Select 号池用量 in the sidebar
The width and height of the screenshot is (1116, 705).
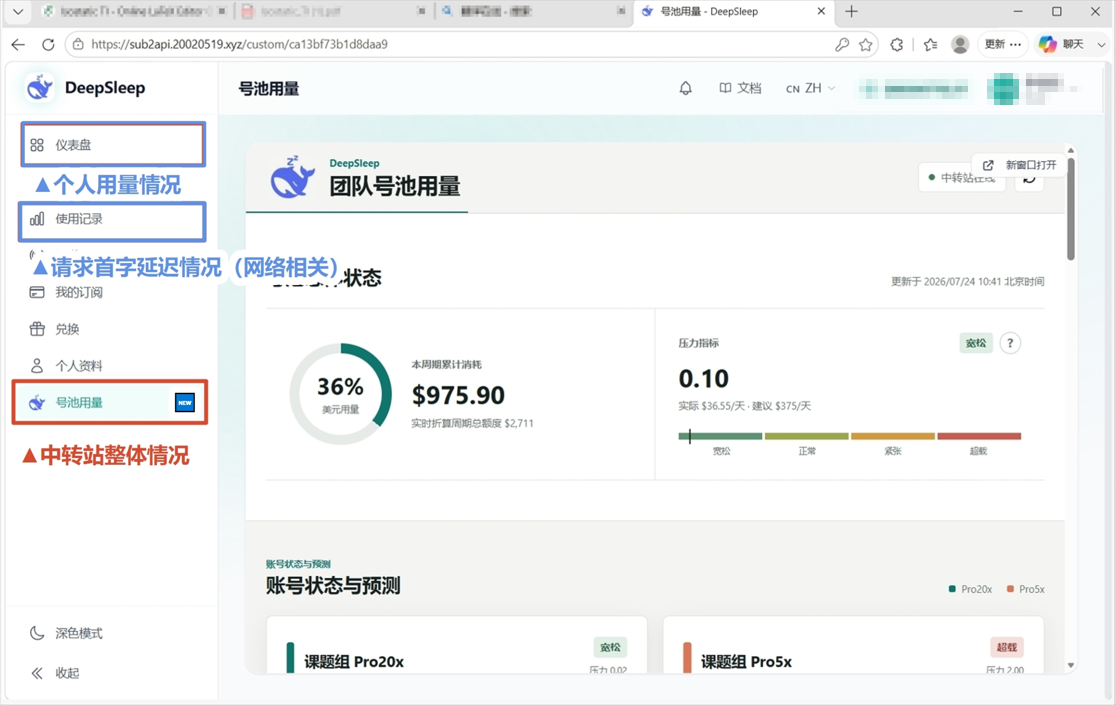110,403
